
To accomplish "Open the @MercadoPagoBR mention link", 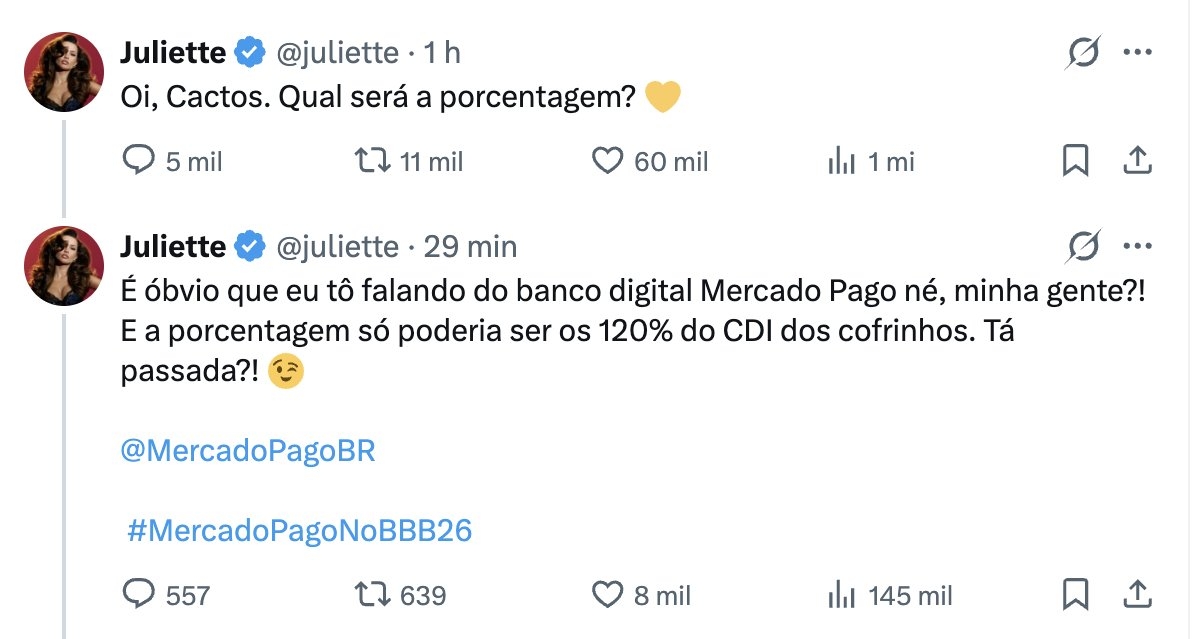I will click(x=247, y=451).
